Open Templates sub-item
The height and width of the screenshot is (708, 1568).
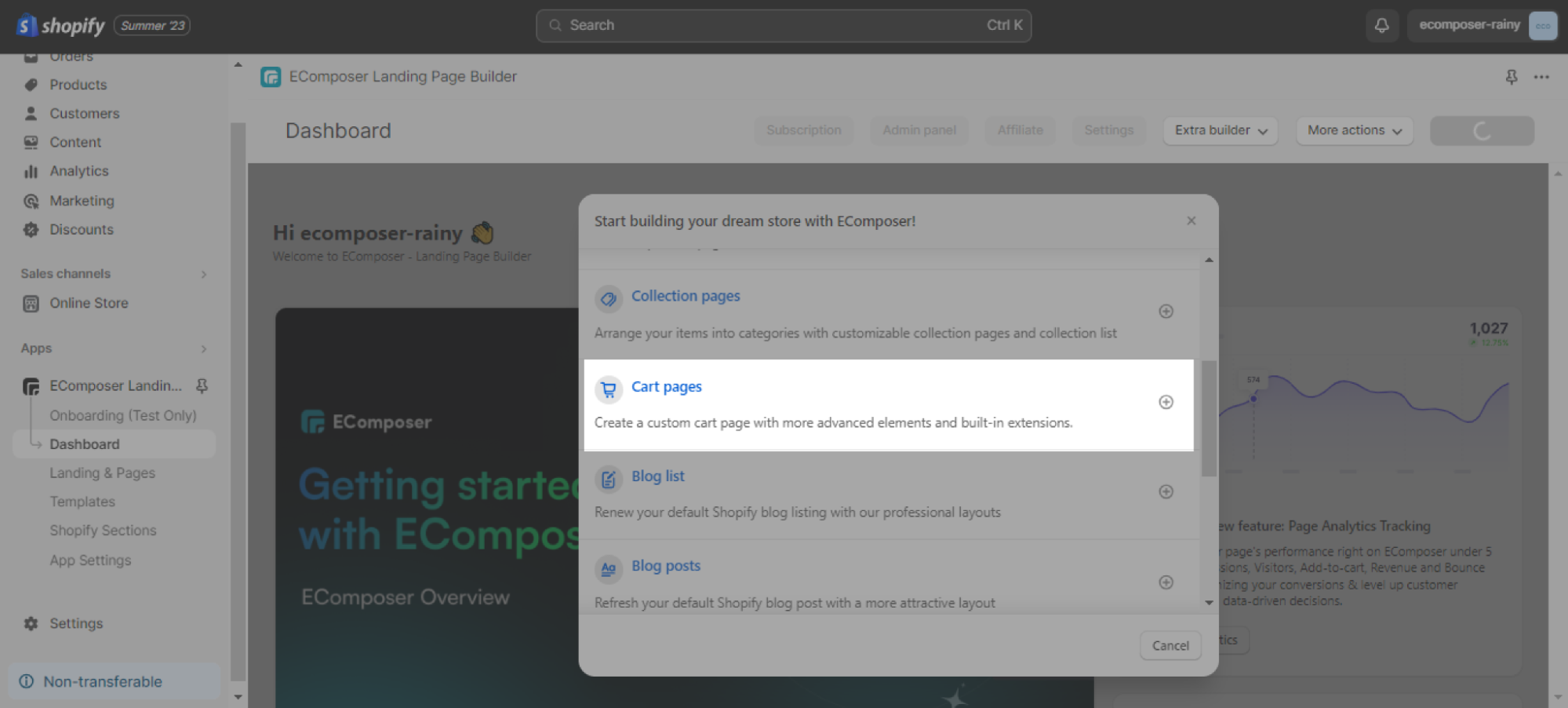[82, 502]
